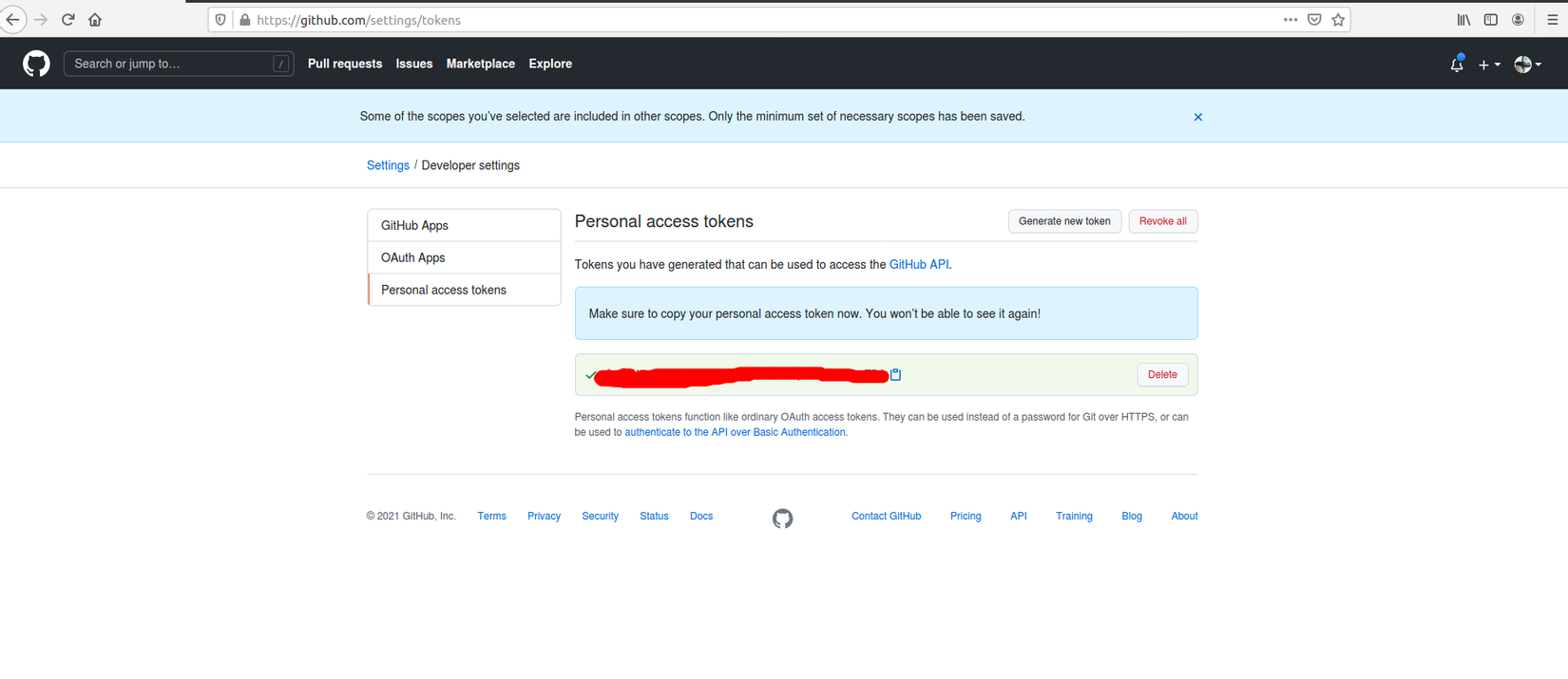The image size is (1568, 679).
Task: Go to browser home page
Action: click(x=95, y=20)
